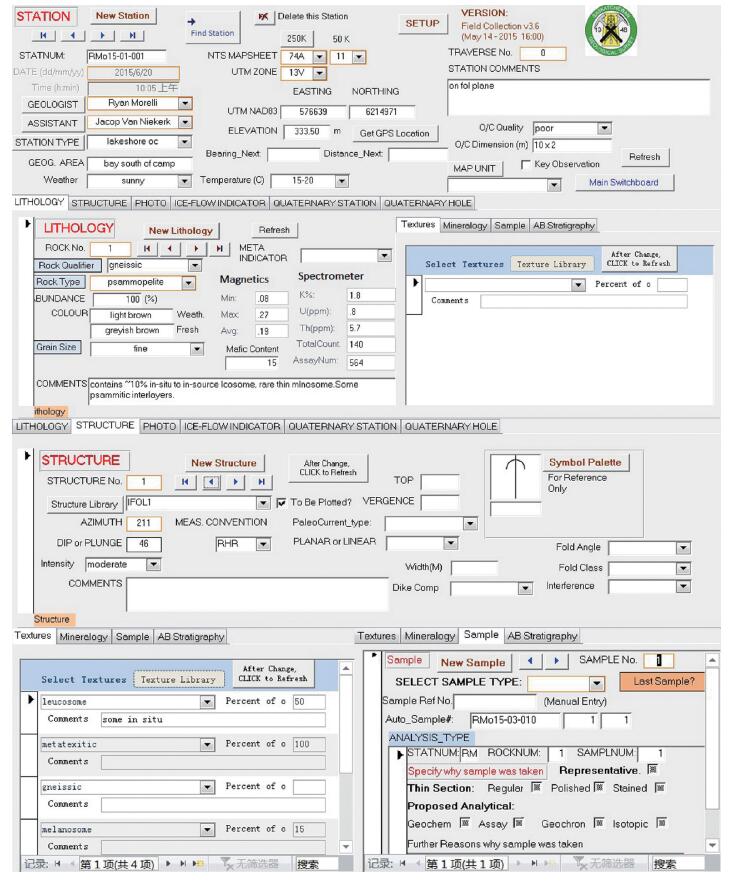Open the O/C Quality dropdown
The image size is (741, 883).
click(x=604, y=128)
